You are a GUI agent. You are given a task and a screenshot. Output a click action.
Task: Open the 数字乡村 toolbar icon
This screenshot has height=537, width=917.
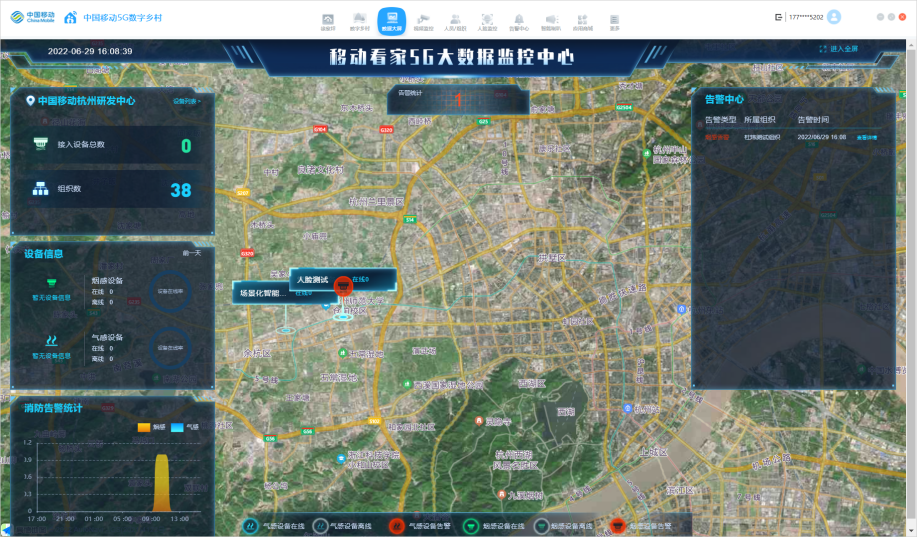point(359,20)
